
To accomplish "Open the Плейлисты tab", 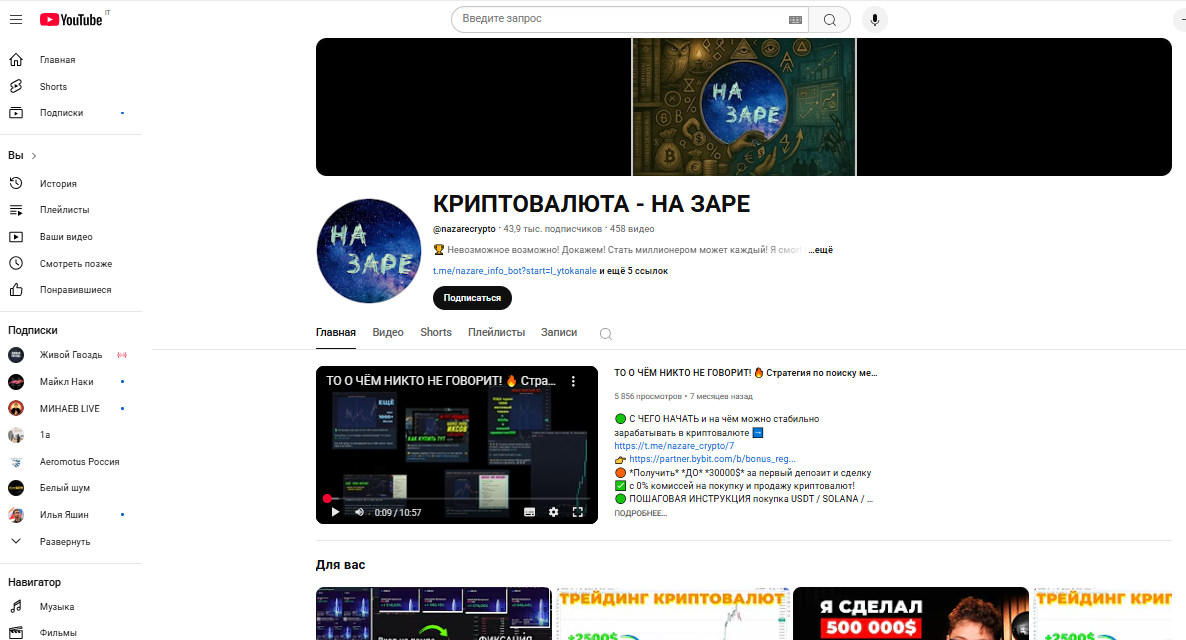I will (x=497, y=332).
